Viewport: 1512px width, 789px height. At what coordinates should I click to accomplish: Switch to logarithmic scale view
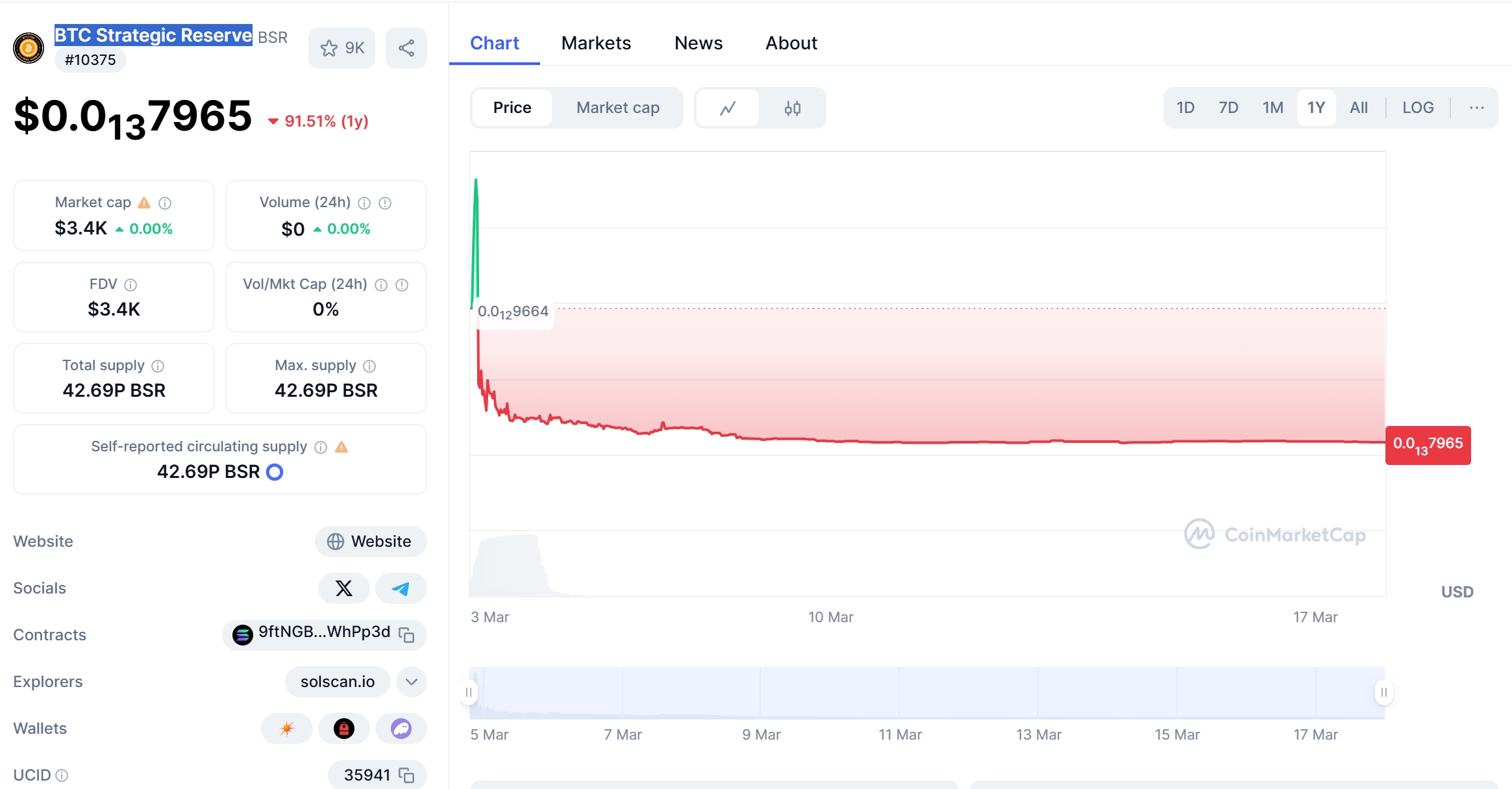click(x=1416, y=107)
